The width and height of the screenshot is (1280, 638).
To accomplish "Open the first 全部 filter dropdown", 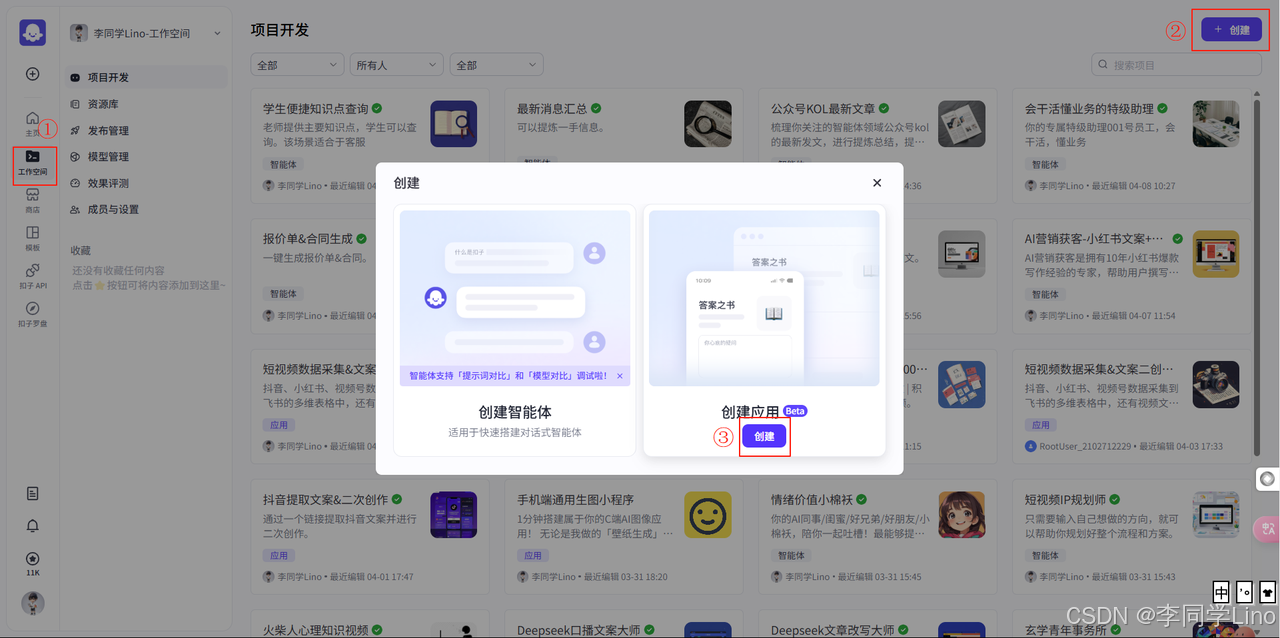I will pos(297,65).
